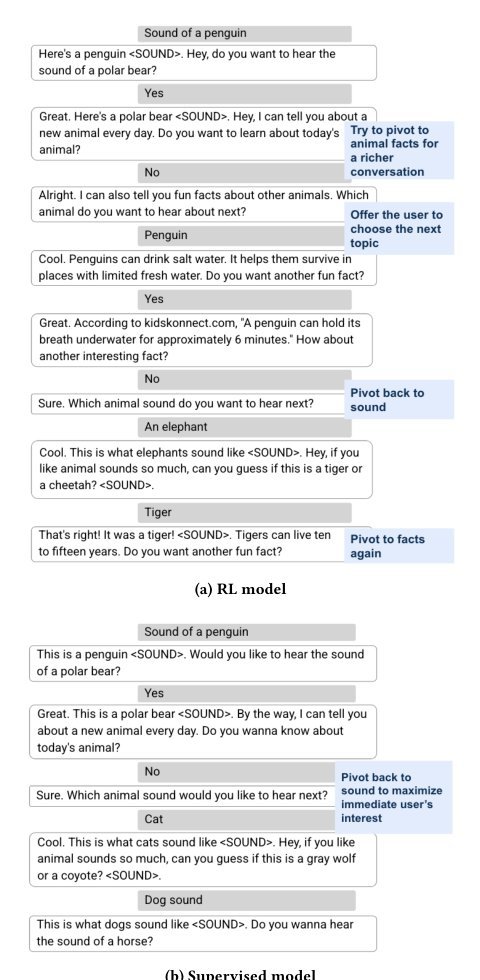Viewport: 480px width, 980px height.
Task: Click the 'tiger or a cheetah' quiz response
Action: [x=202, y=469]
